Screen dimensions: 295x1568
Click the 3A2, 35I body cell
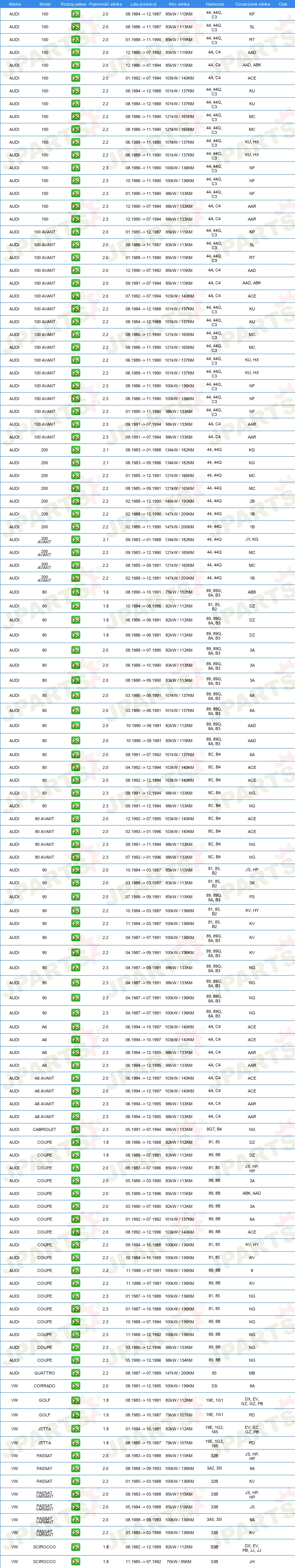pyautogui.click(x=215, y=1468)
